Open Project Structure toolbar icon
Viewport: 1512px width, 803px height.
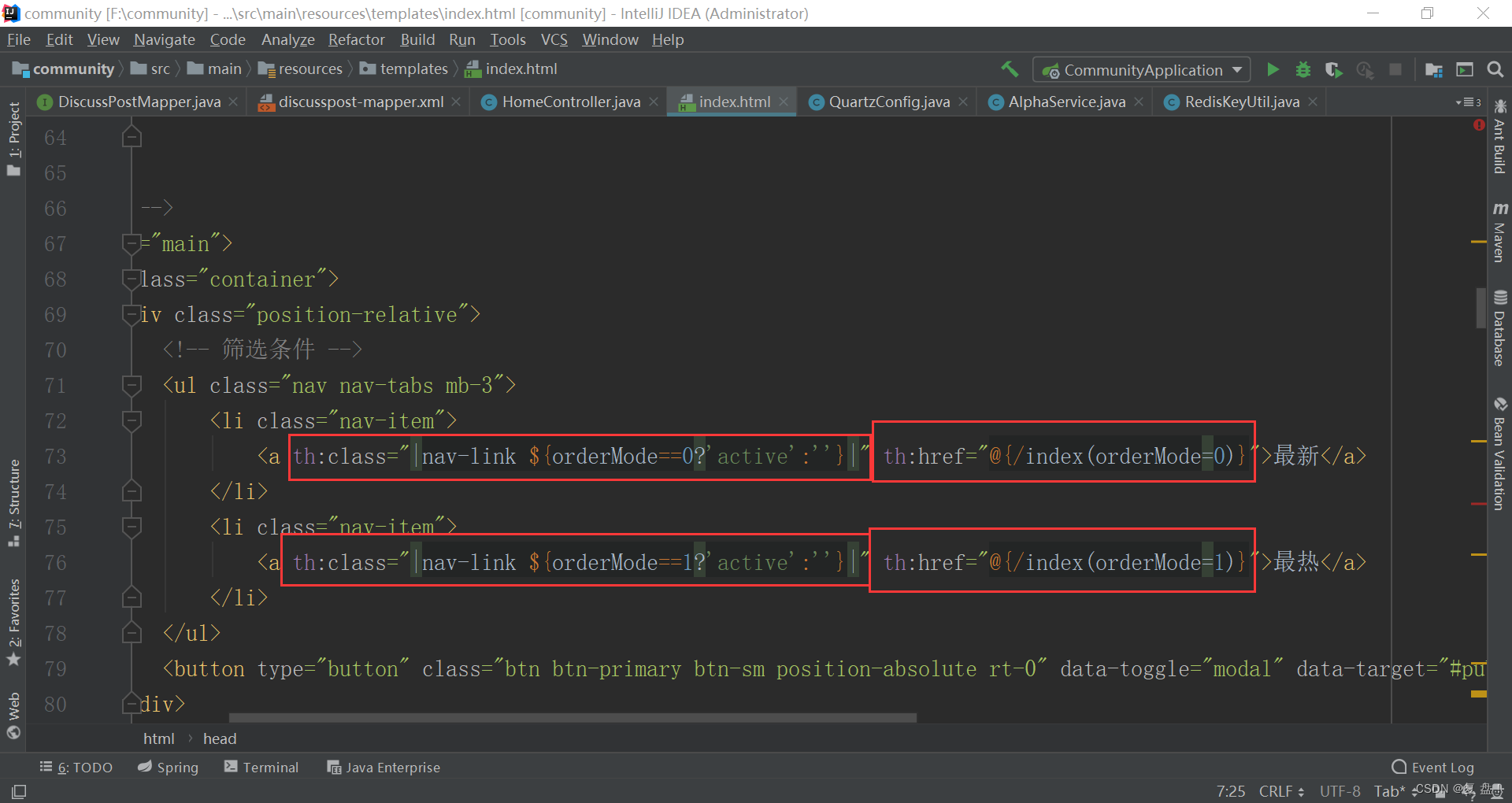pyautogui.click(x=1434, y=69)
